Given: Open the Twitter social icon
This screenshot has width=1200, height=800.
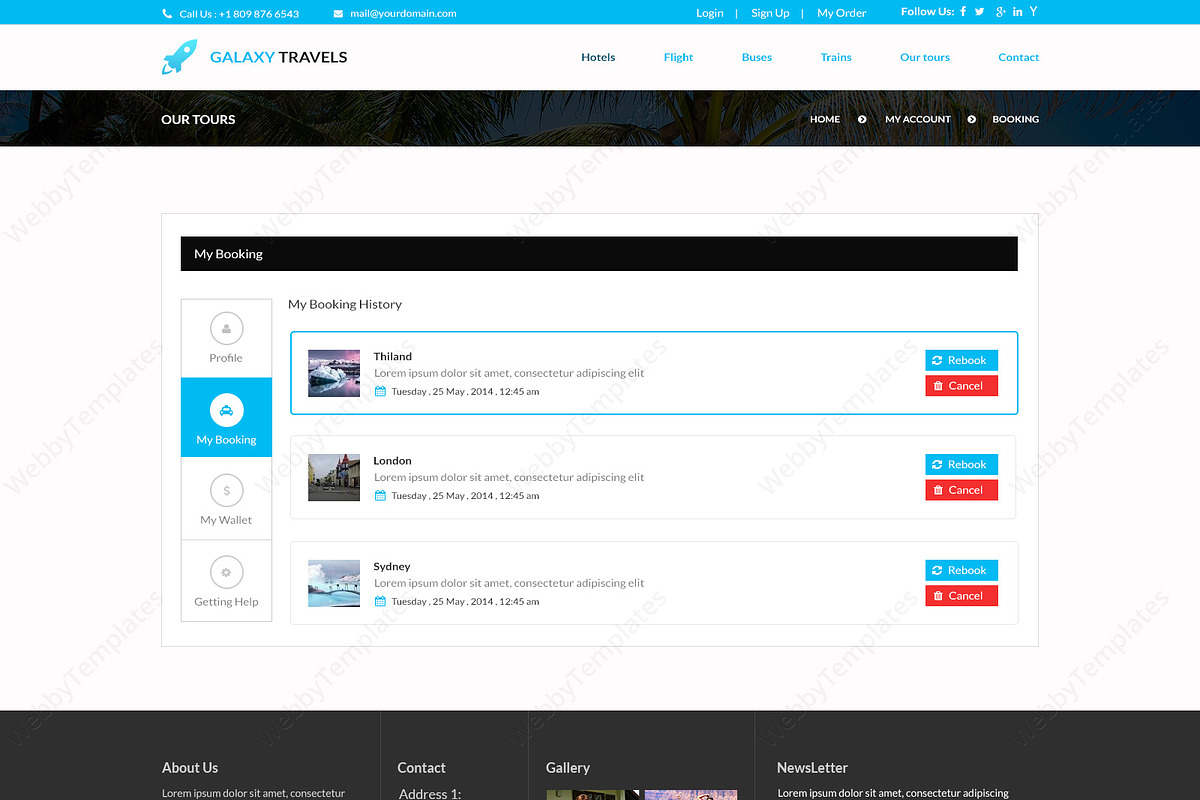Looking at the screenshot, I should (x=980, y=12).
